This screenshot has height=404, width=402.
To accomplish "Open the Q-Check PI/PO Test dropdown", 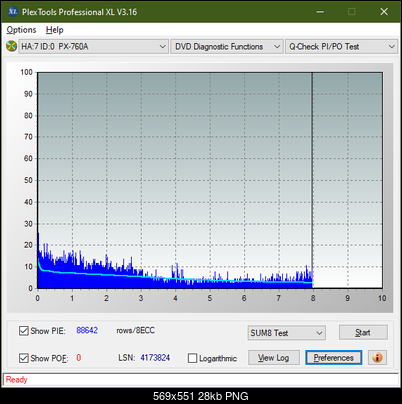I will 341,46.
